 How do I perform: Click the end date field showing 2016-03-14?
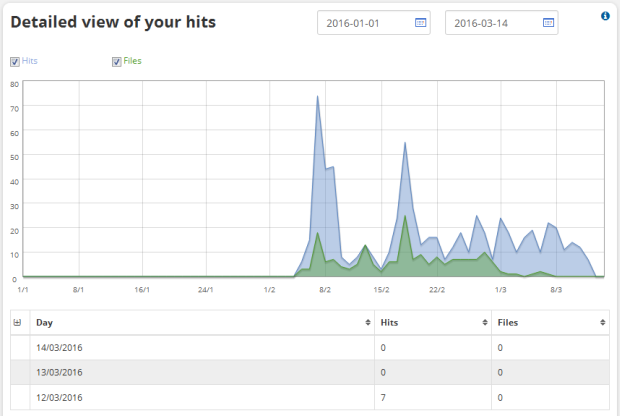coord(490,22)
